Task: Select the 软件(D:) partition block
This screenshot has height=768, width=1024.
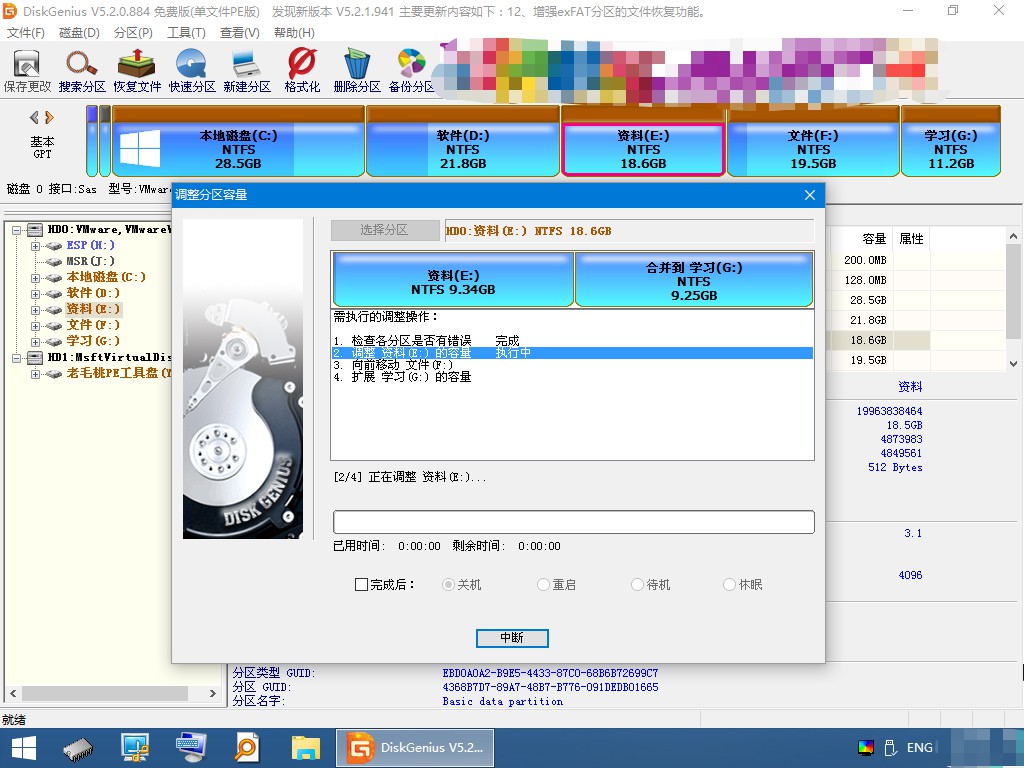Action: 462,142
